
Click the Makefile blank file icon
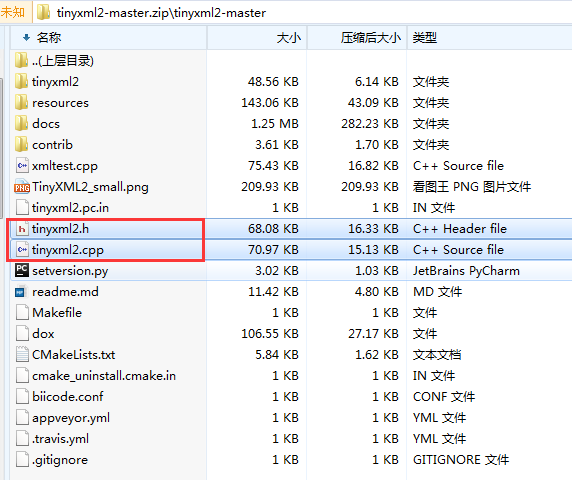click(22, 313)
